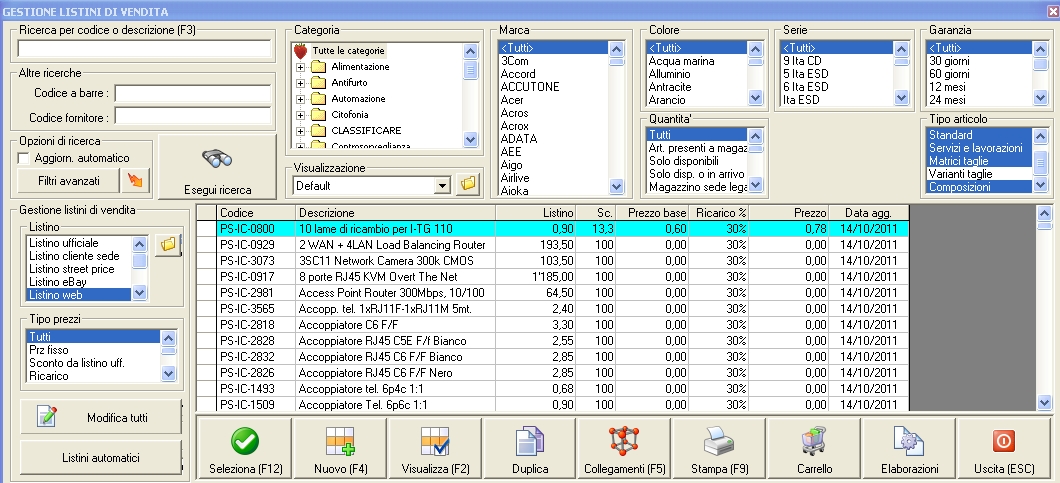Image resolution: width=1060 pixels, height=483 pixels.
Task: Click the Duplica button
Action: 529,449
